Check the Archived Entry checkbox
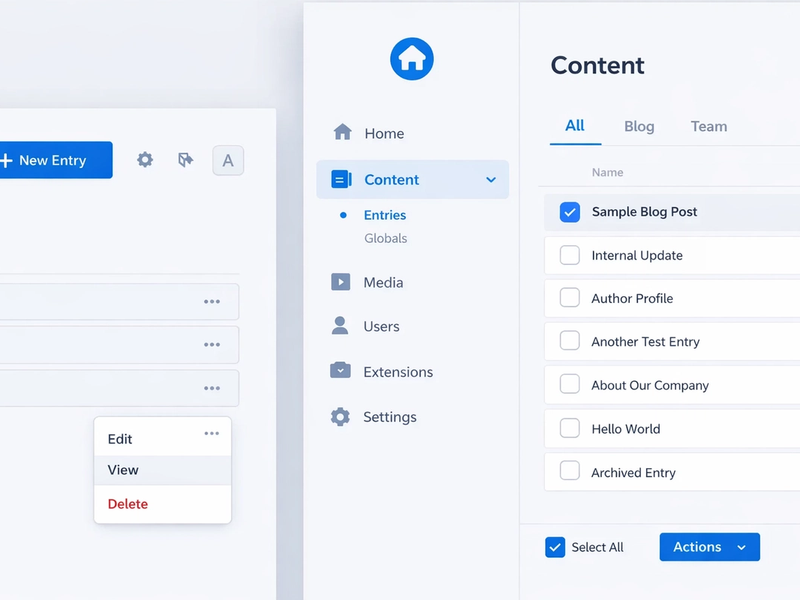The image size is (800, 600). 569,470
